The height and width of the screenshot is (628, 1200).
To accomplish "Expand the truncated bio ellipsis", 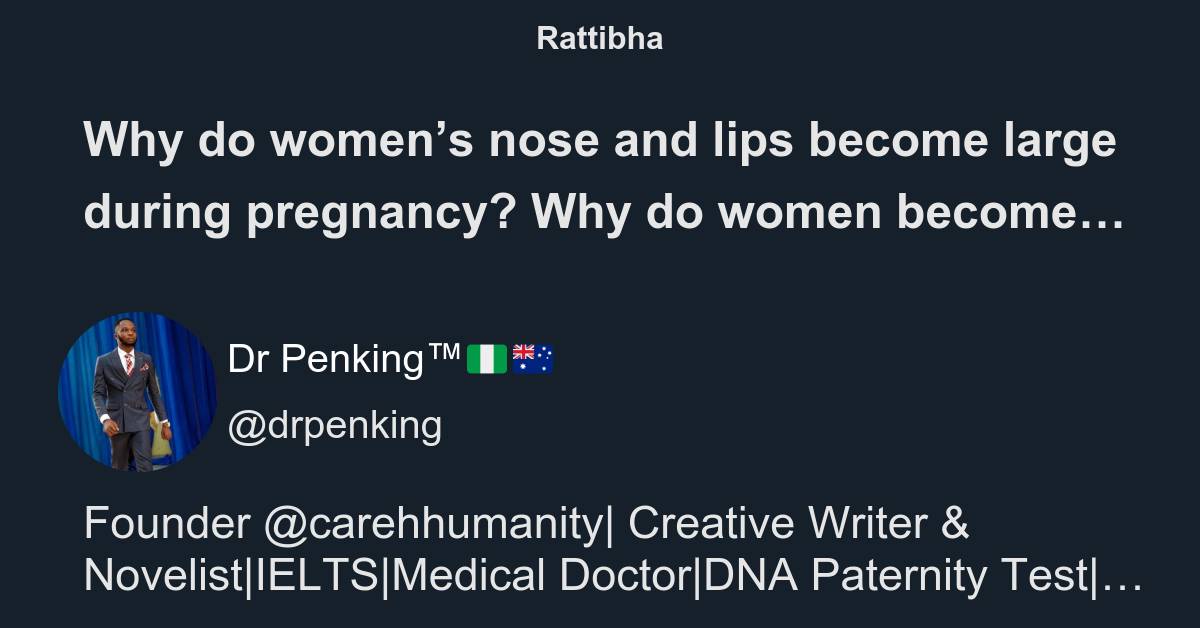I will tap(1128, 577).
